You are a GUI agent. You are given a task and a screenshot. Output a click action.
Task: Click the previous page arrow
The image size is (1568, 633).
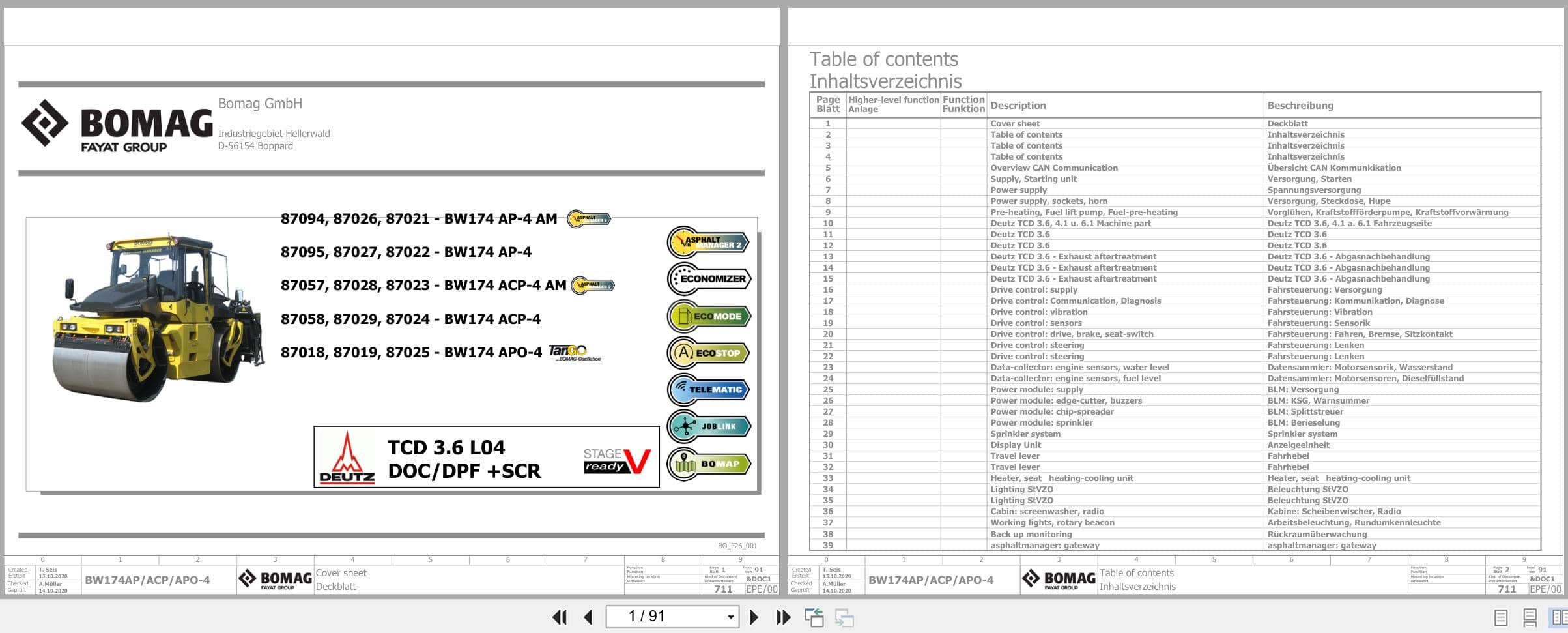[588, 616]
